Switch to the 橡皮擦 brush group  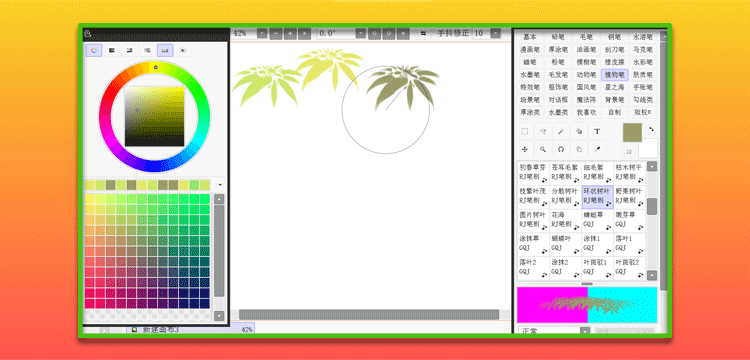(615, 62)
